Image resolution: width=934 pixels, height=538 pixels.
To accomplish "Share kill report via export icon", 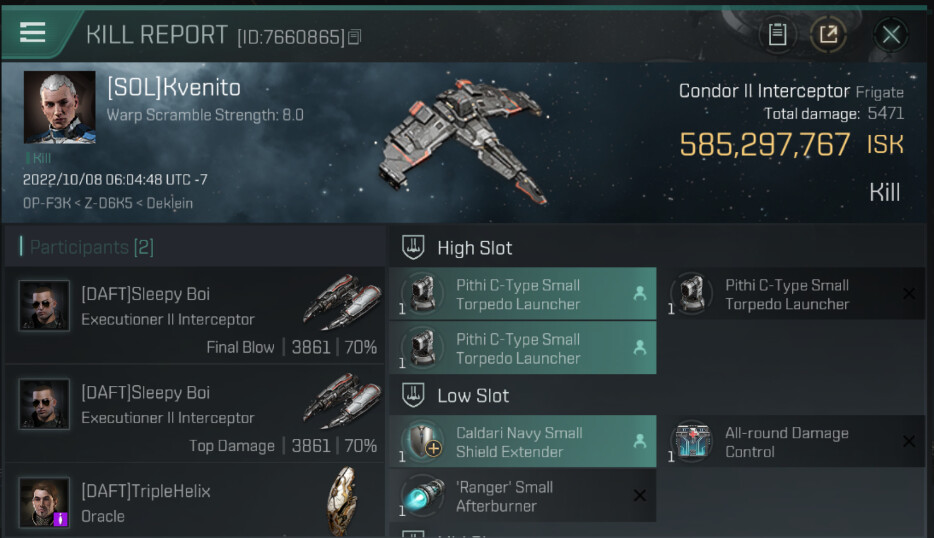I will [828, 35].
